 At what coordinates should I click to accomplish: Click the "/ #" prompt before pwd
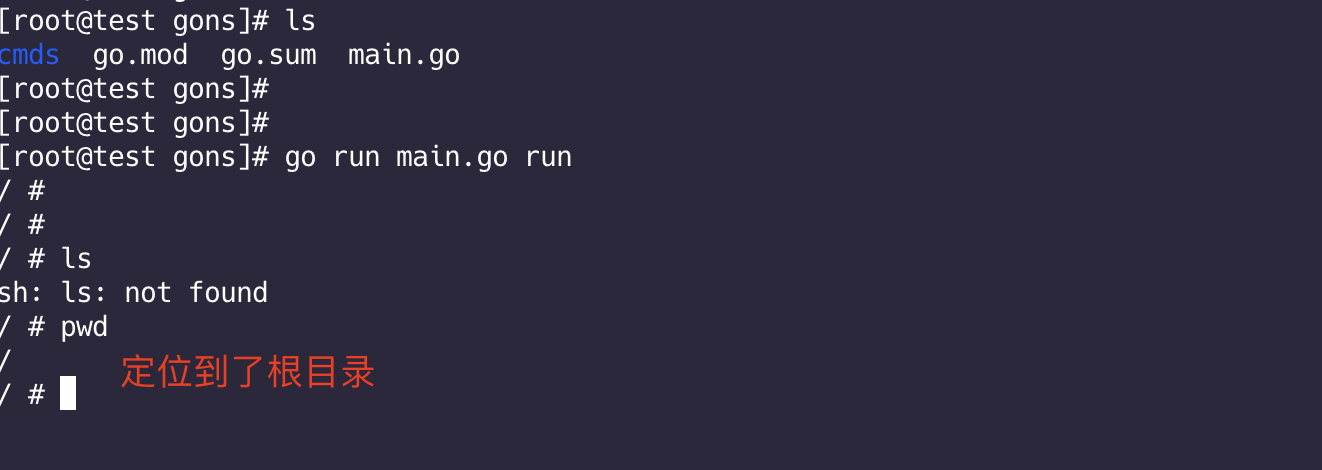[22, 327]
